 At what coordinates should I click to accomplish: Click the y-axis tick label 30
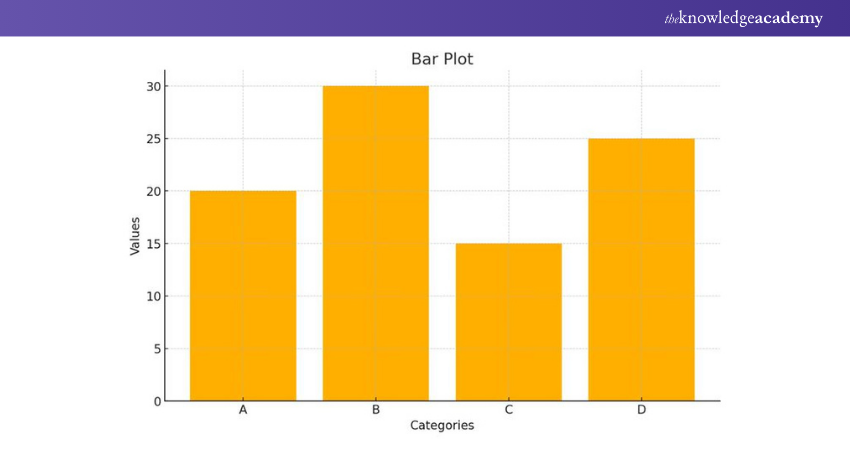tap(152, 86)
